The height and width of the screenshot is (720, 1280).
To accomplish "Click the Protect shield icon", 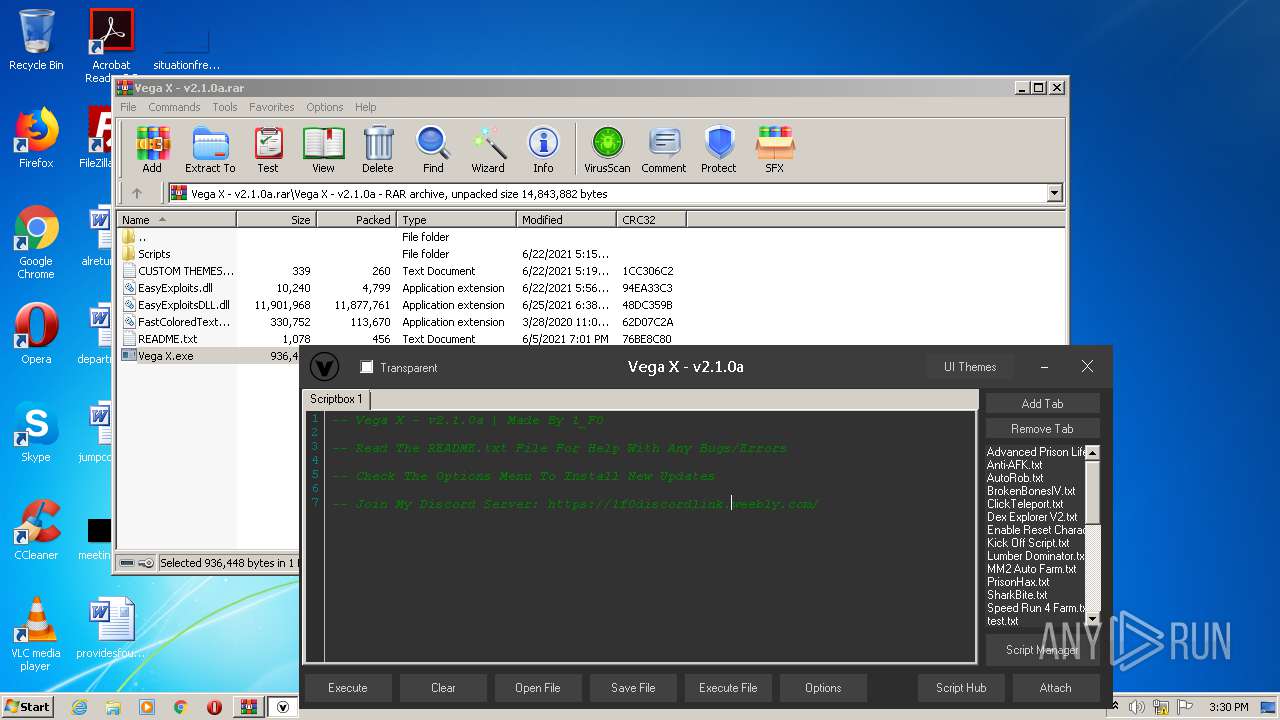I will [718, 150].
